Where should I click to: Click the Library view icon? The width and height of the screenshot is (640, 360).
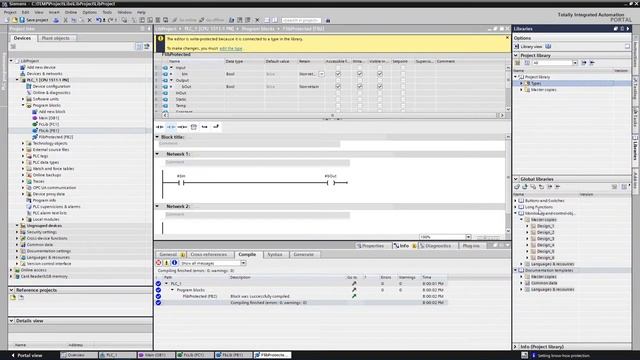516,47
